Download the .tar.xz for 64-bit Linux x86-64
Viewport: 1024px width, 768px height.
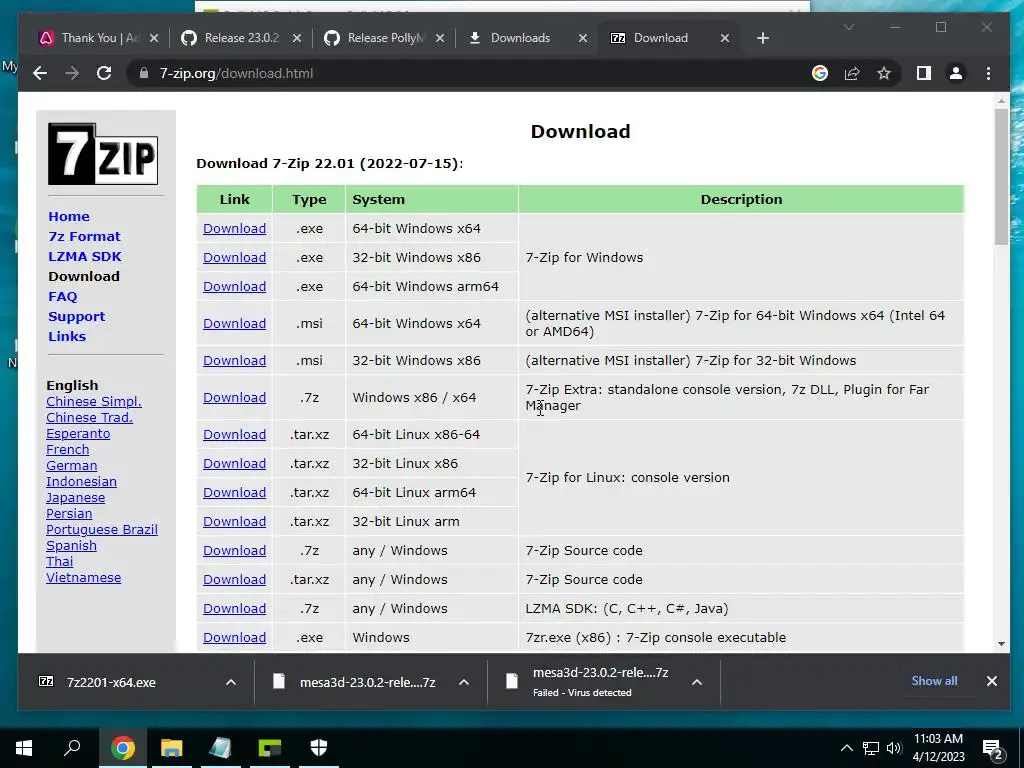point(234,435)
